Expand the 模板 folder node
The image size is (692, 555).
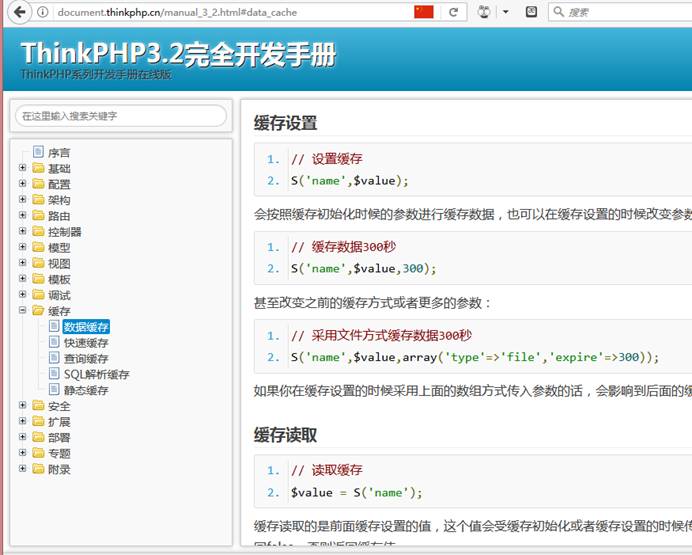point(23,278)
